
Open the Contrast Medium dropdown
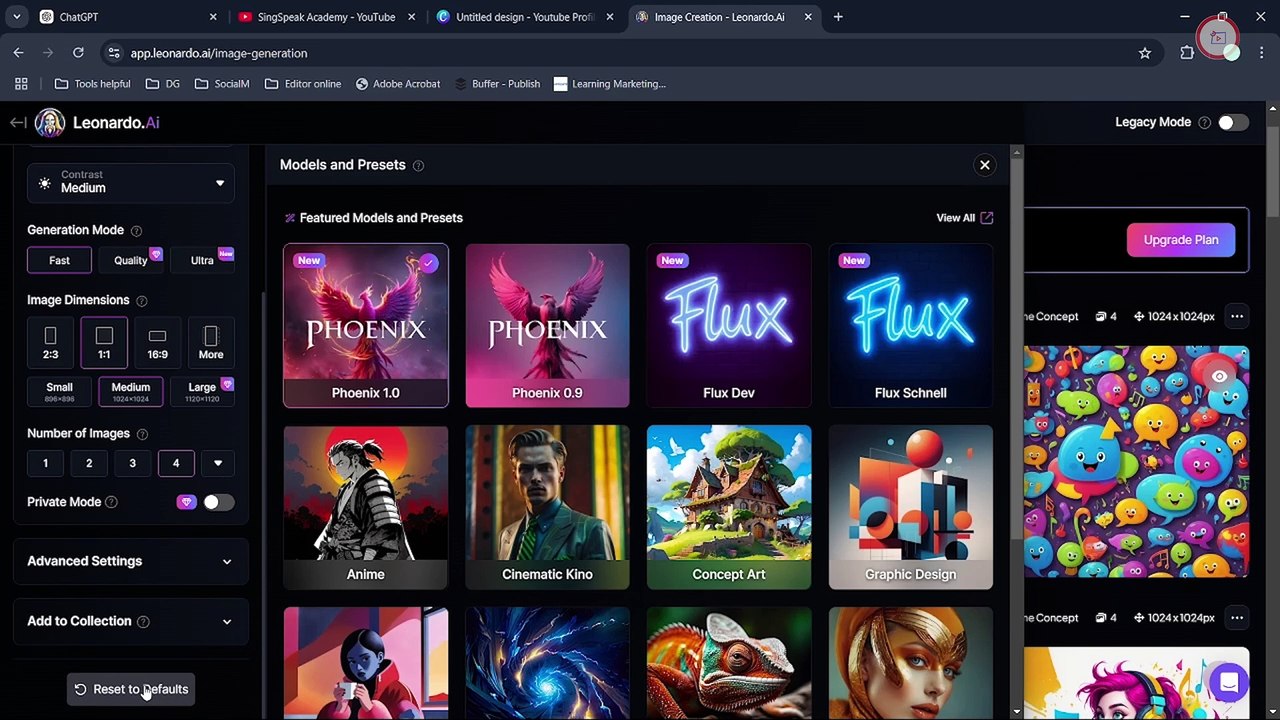pyautogui.click(x=131, y=182)
